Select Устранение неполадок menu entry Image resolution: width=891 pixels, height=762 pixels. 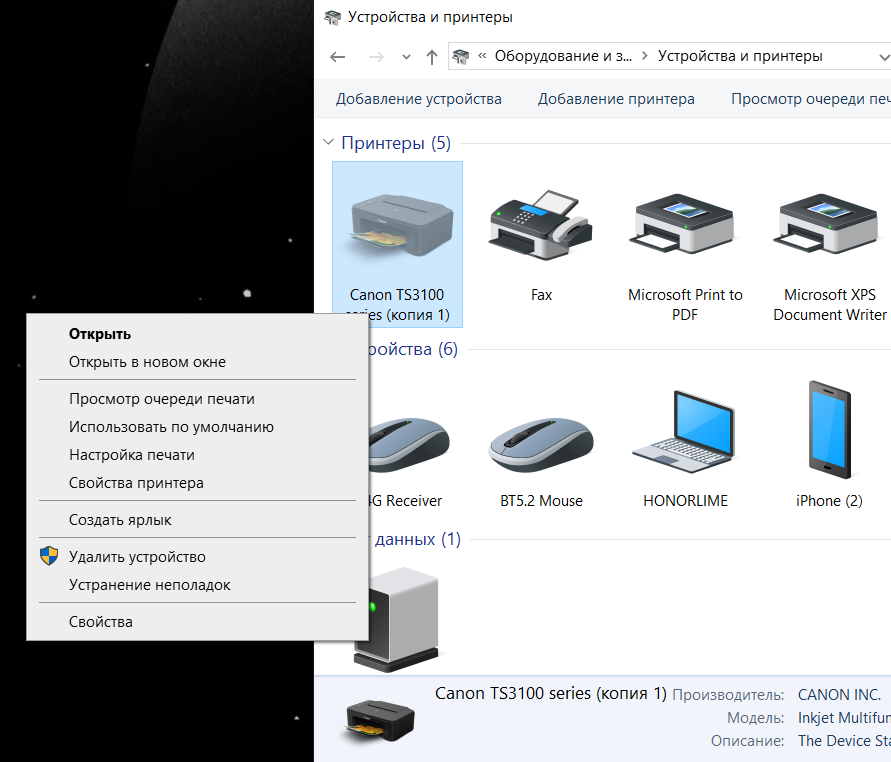197,585
